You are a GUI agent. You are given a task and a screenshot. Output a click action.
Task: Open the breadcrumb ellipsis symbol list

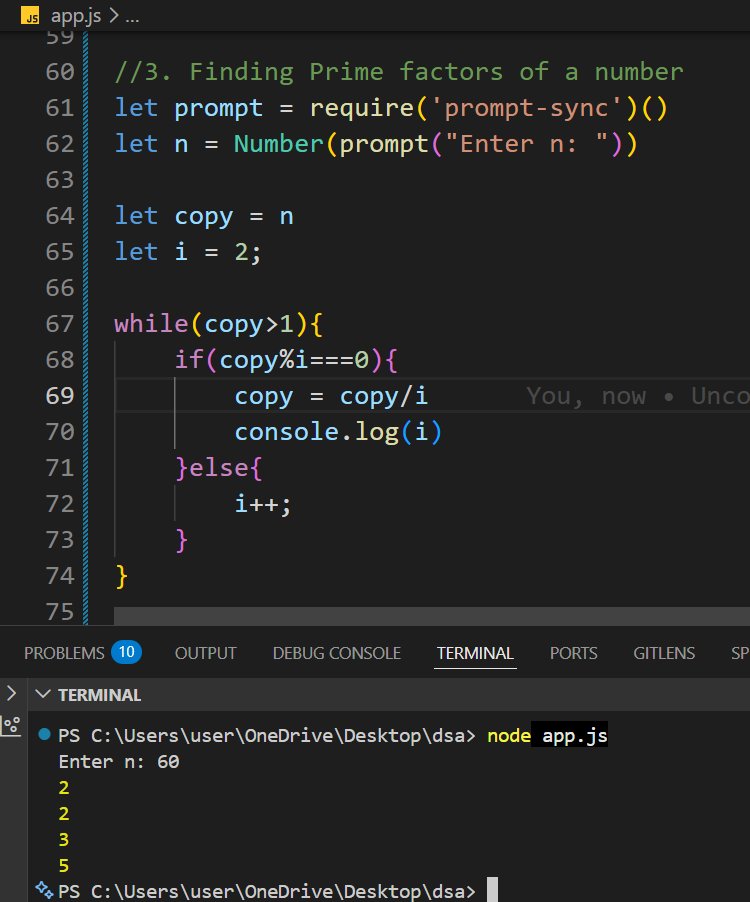click(x=132, y=17)
